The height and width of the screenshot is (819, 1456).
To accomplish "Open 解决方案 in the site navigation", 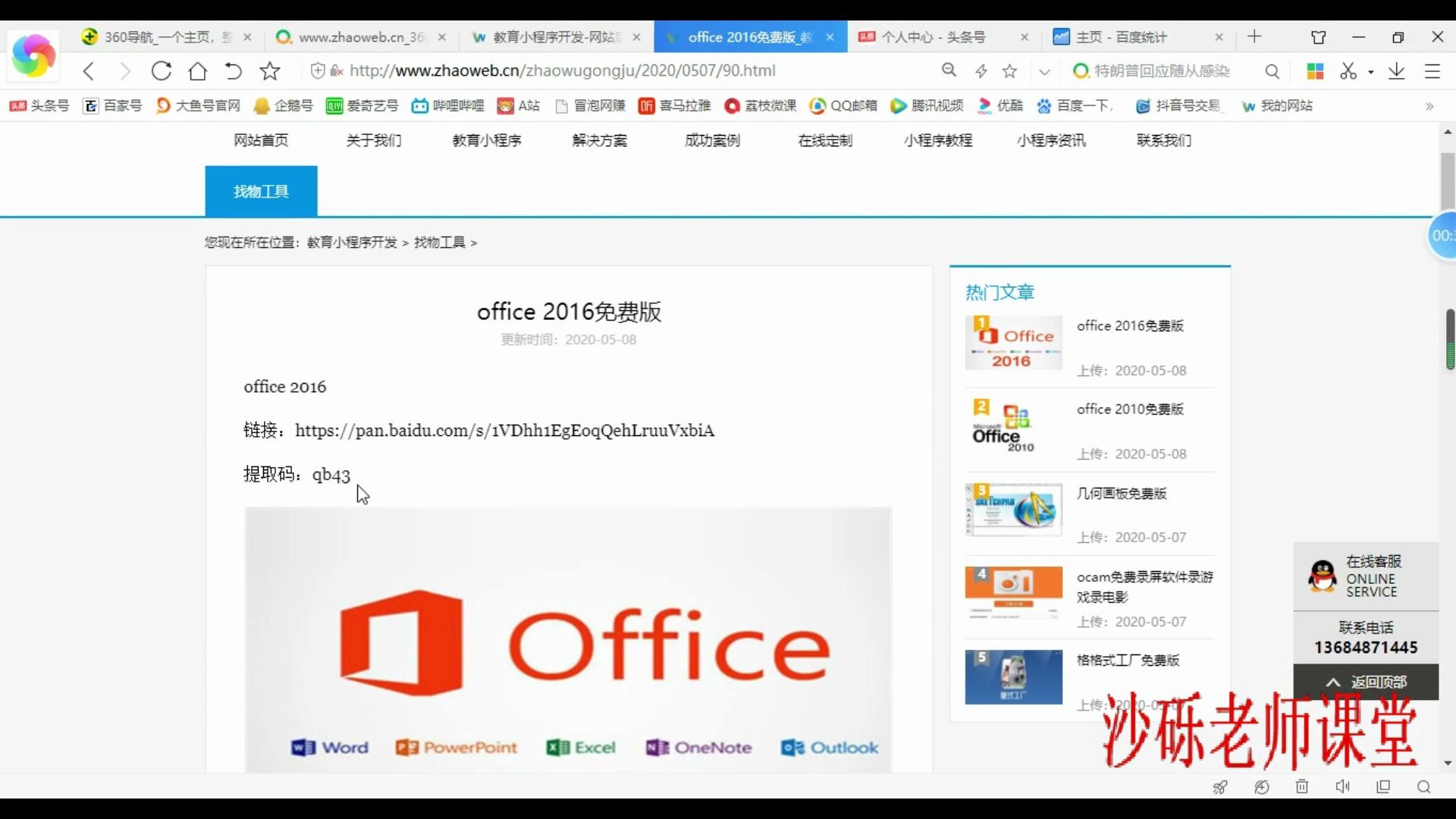I will click(x=600, y=140).
